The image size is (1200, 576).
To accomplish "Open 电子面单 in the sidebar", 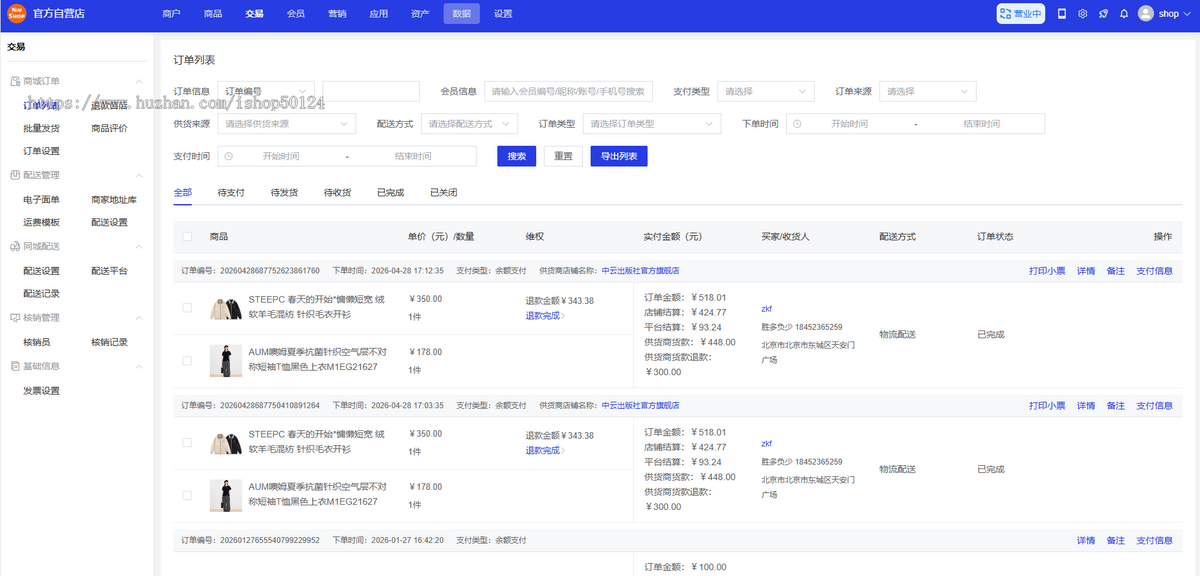I will click(41, 199).
